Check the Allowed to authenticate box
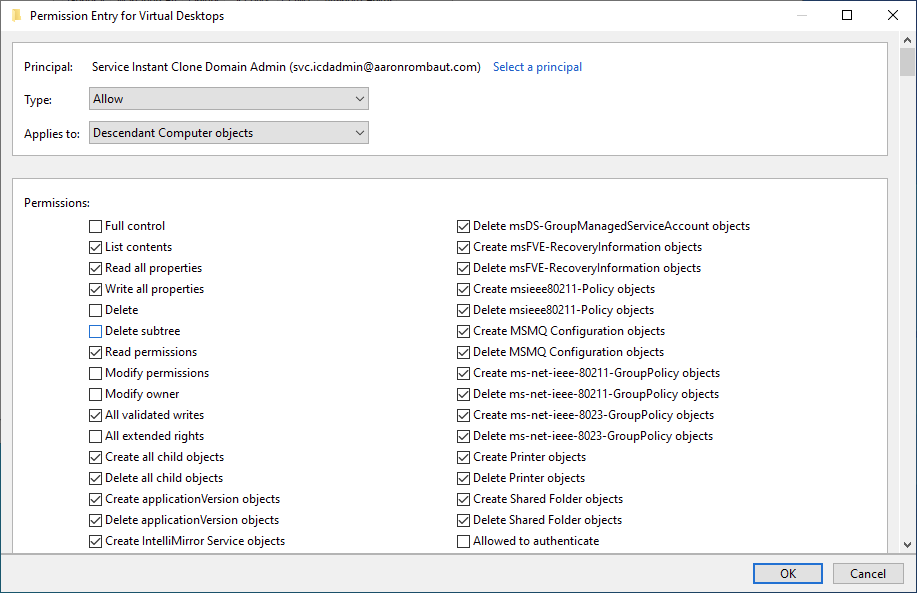This screenshot has height=593, width=917. click(464, 541)
